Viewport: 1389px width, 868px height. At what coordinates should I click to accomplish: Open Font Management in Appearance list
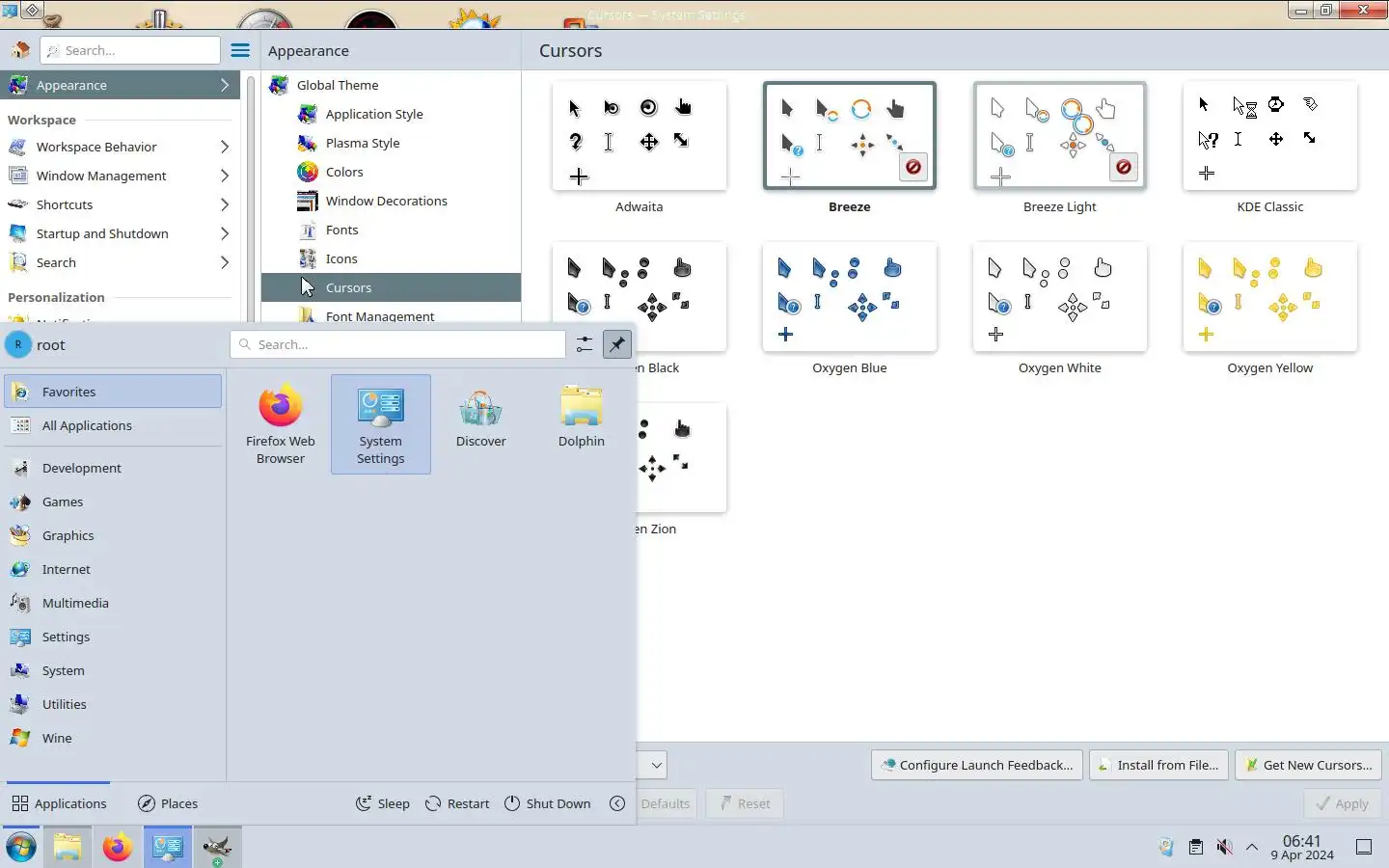point(380,316)
